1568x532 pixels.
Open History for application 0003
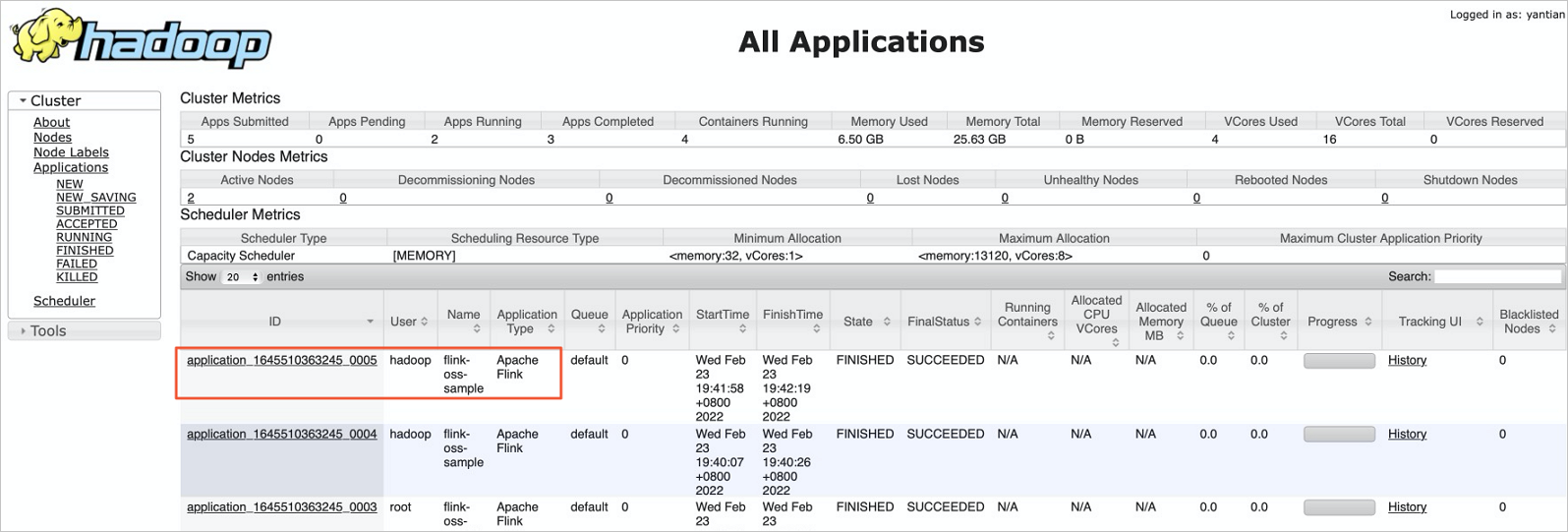pos(1407,507)
